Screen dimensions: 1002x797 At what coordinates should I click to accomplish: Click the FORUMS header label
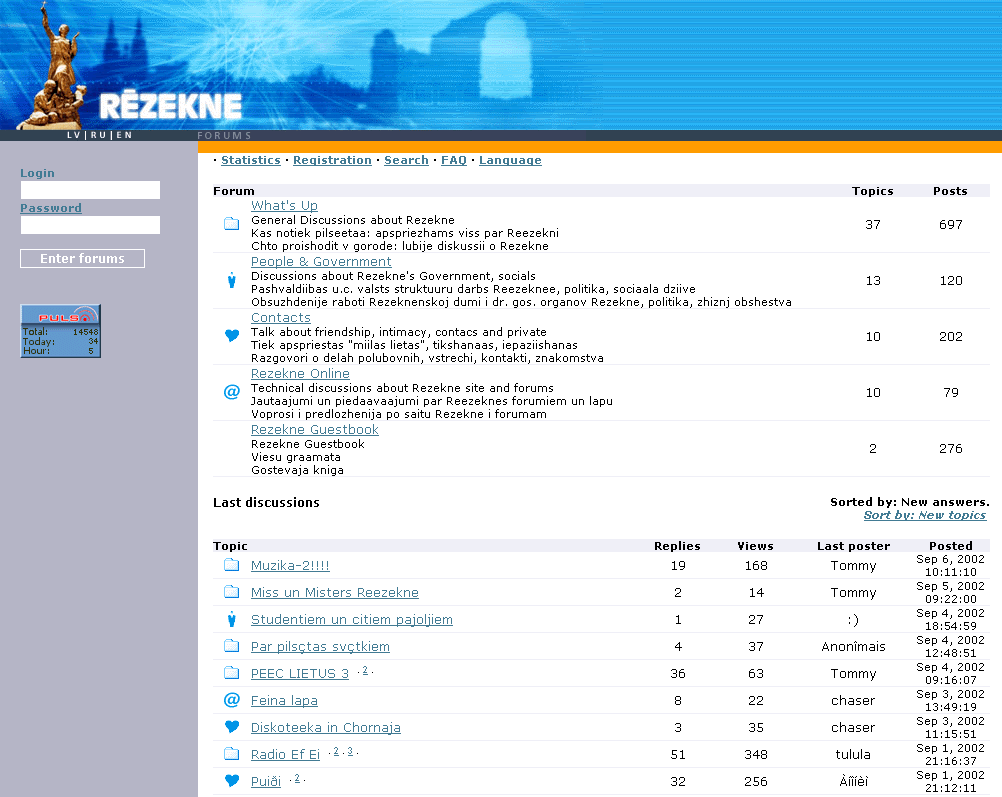click(224, 135)
